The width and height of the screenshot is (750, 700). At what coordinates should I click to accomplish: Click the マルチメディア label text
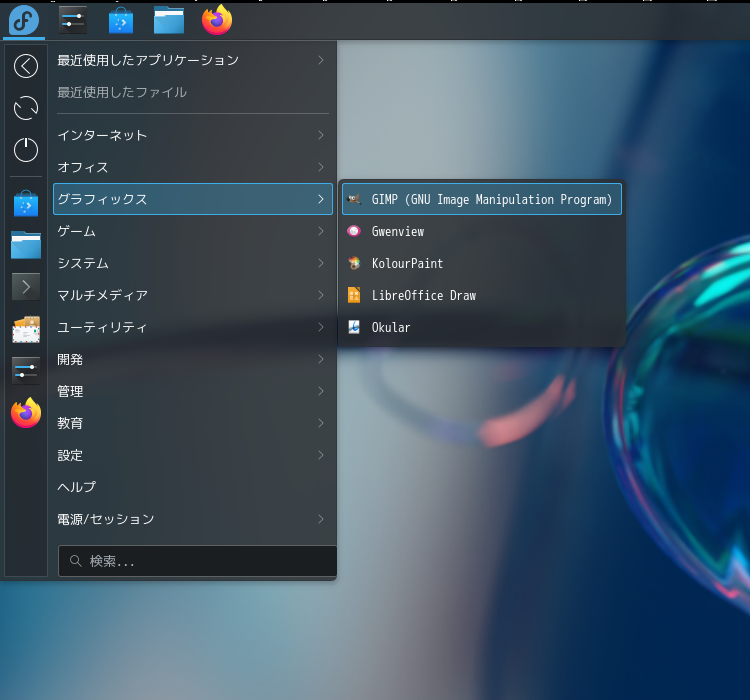tap(102, 295)
